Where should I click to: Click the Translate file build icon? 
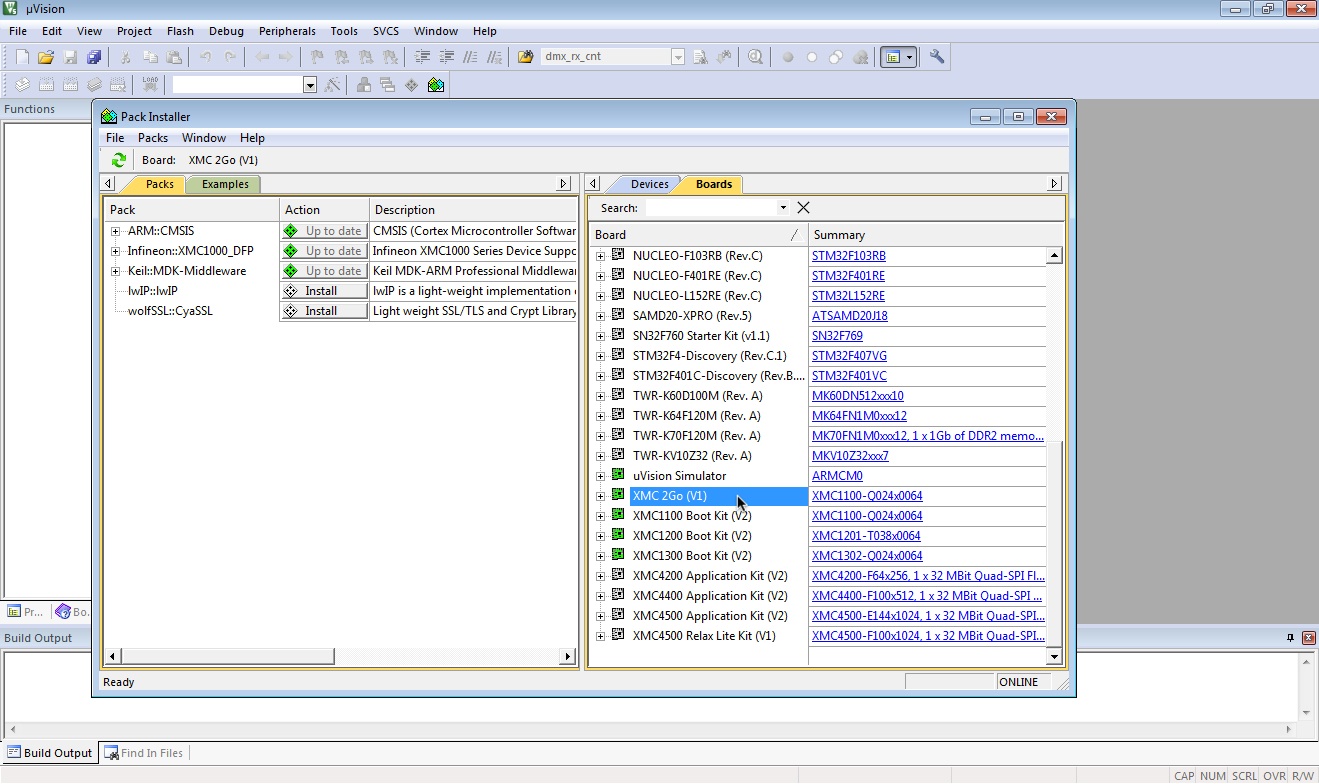(x=22, y=85)
